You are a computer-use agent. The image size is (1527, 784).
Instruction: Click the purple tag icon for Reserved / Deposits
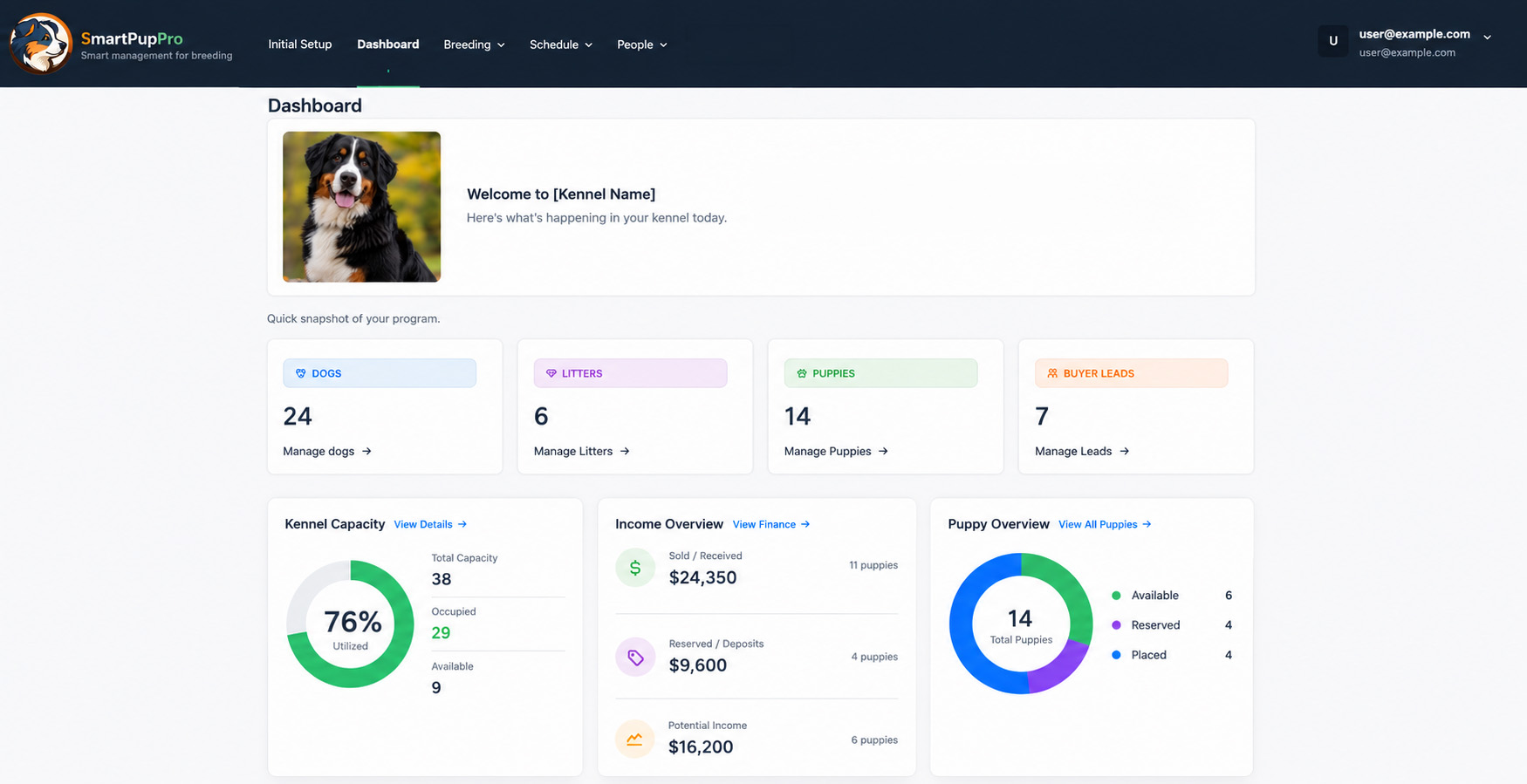[635, 658]
